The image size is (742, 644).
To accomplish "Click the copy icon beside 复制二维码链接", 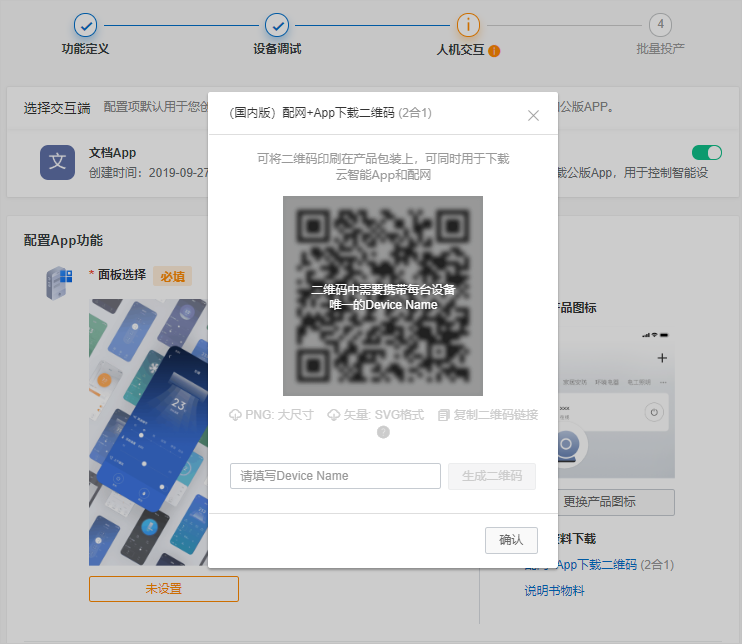I will coord(443,415).
